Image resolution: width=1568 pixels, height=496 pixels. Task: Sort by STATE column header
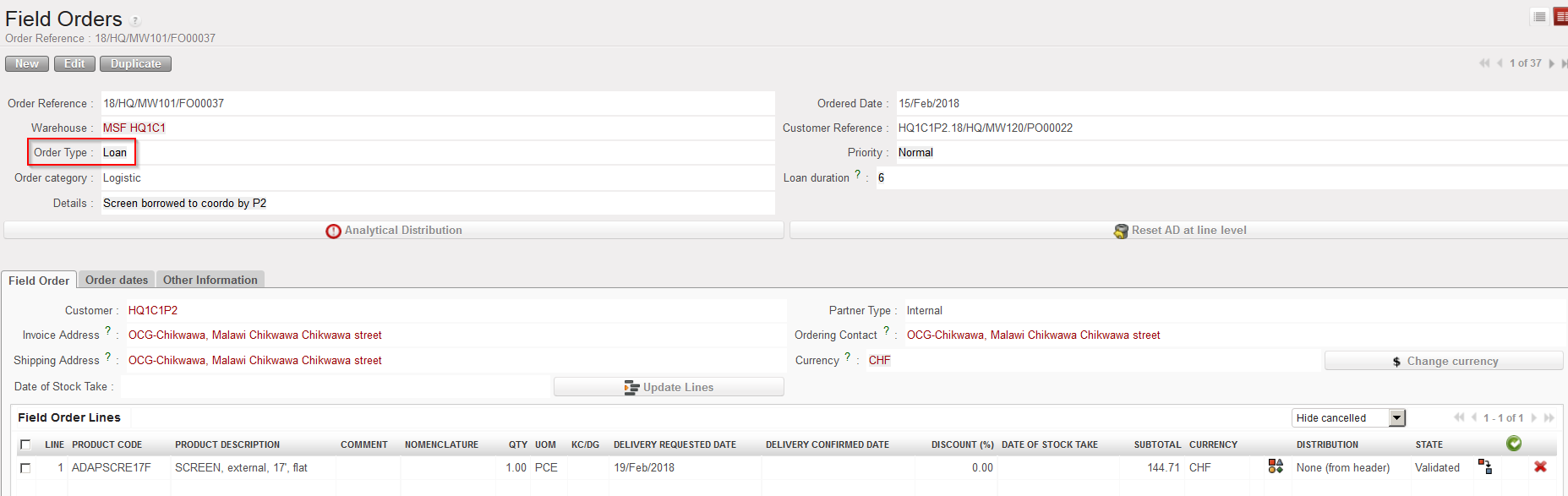pos(1429,444)
